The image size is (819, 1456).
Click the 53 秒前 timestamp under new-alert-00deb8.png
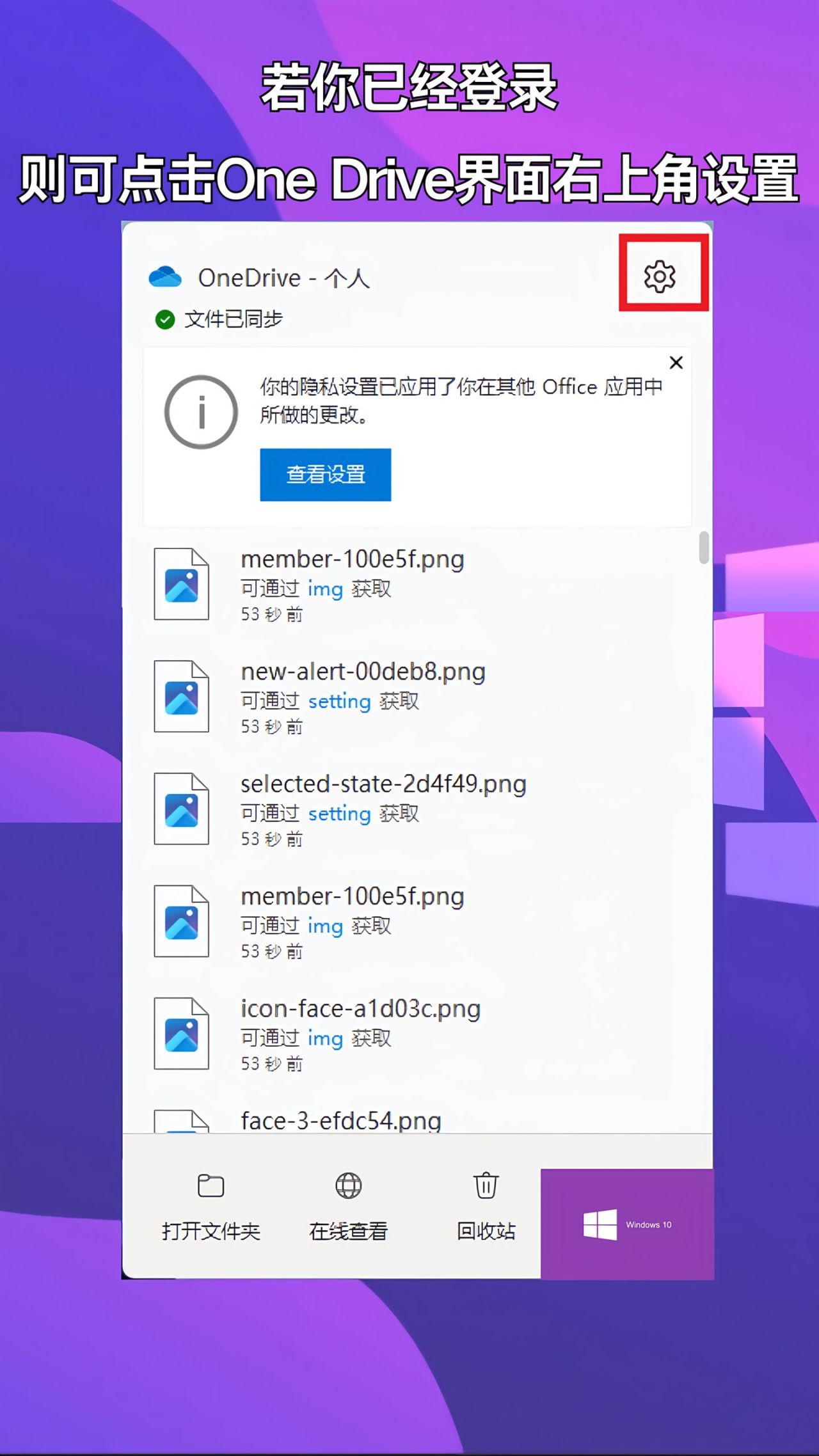(272, 727)
